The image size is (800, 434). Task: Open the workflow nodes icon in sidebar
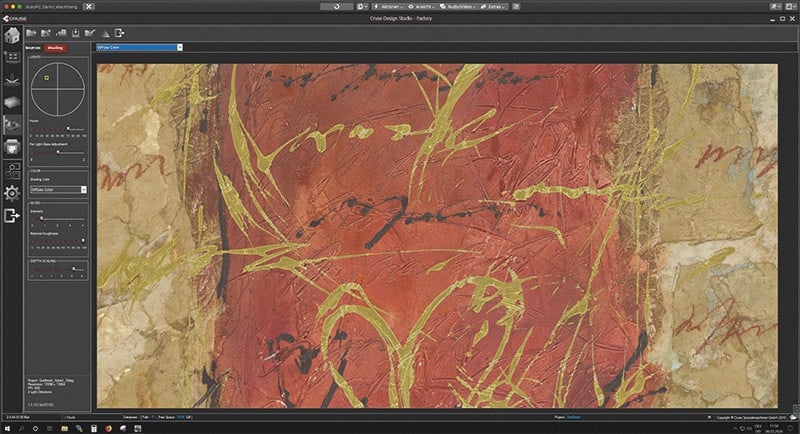12,170
